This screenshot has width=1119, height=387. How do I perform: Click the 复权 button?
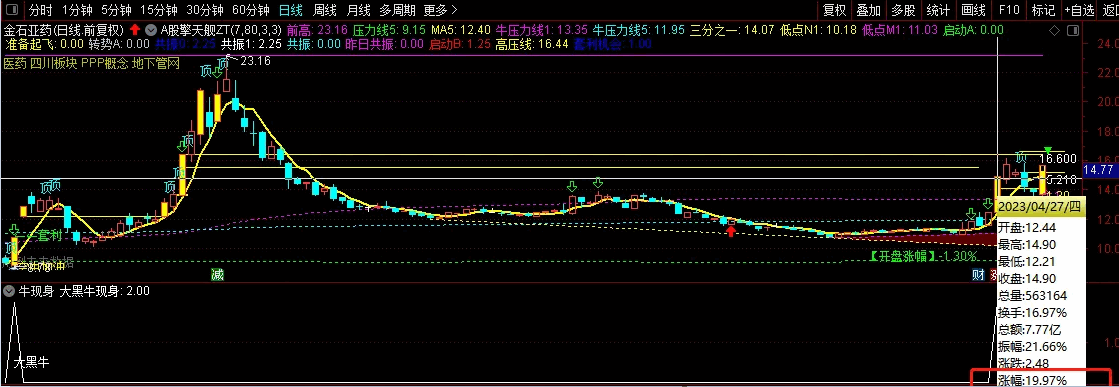tap(834, 10)
